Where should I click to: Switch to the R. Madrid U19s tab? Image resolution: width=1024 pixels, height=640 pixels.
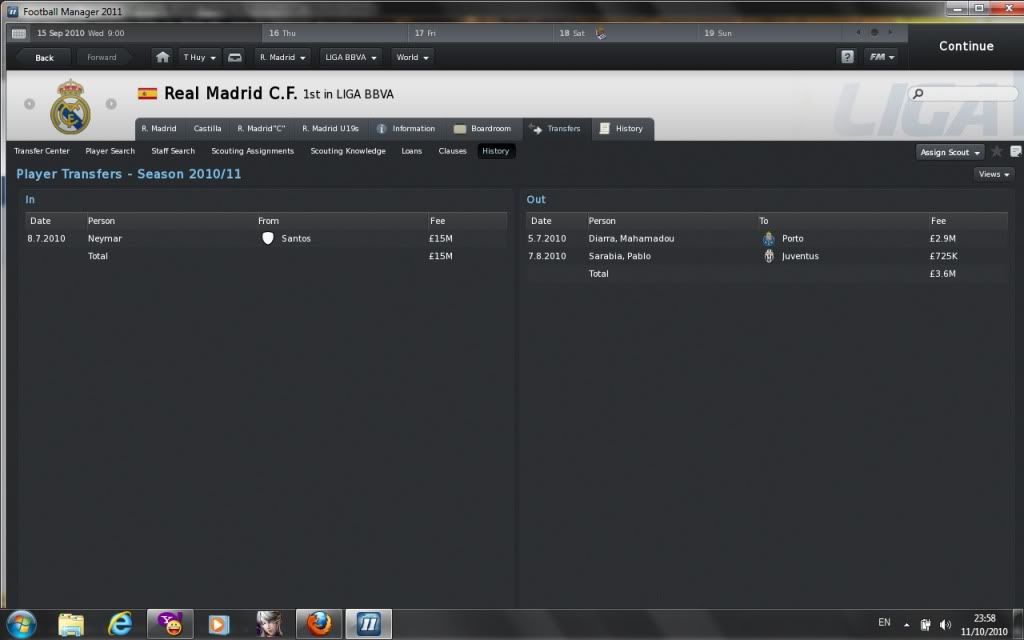(330, 129)
